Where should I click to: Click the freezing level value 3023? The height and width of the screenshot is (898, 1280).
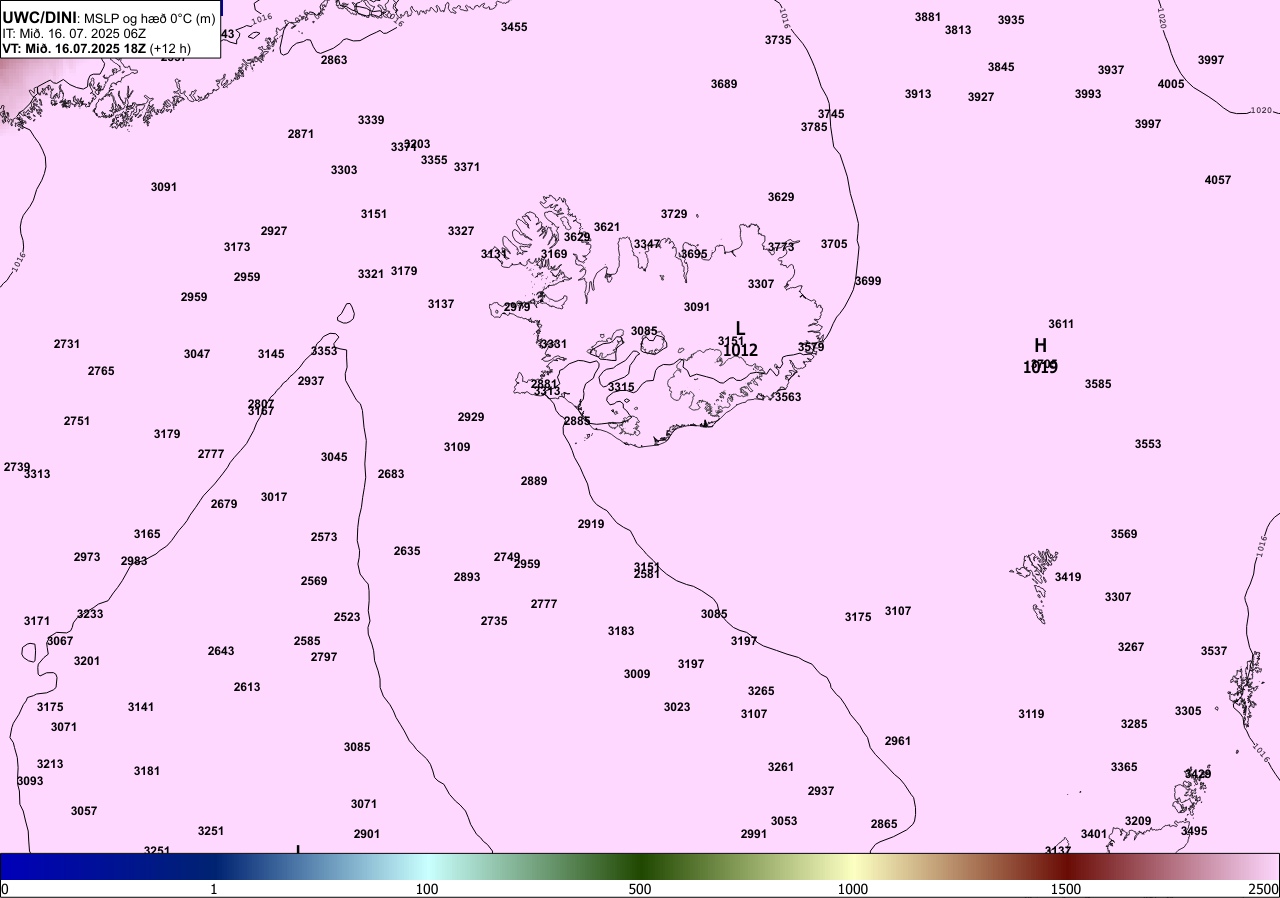[677, 707]
